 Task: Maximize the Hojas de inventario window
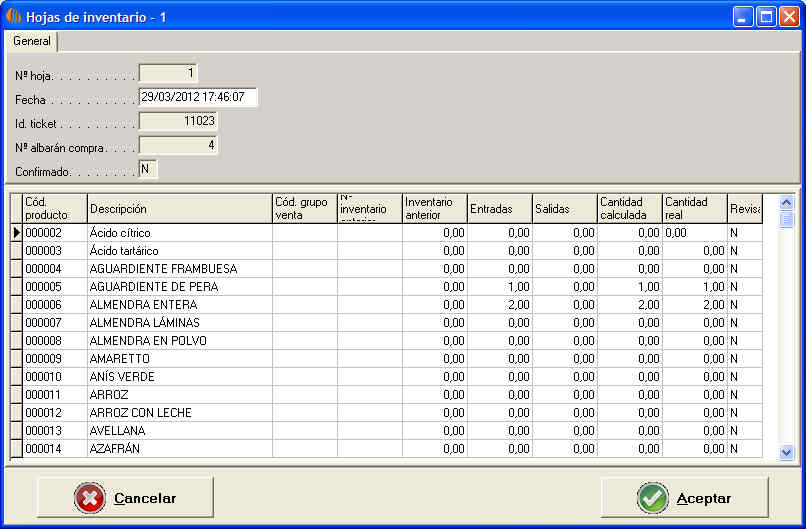click(766, 16)
